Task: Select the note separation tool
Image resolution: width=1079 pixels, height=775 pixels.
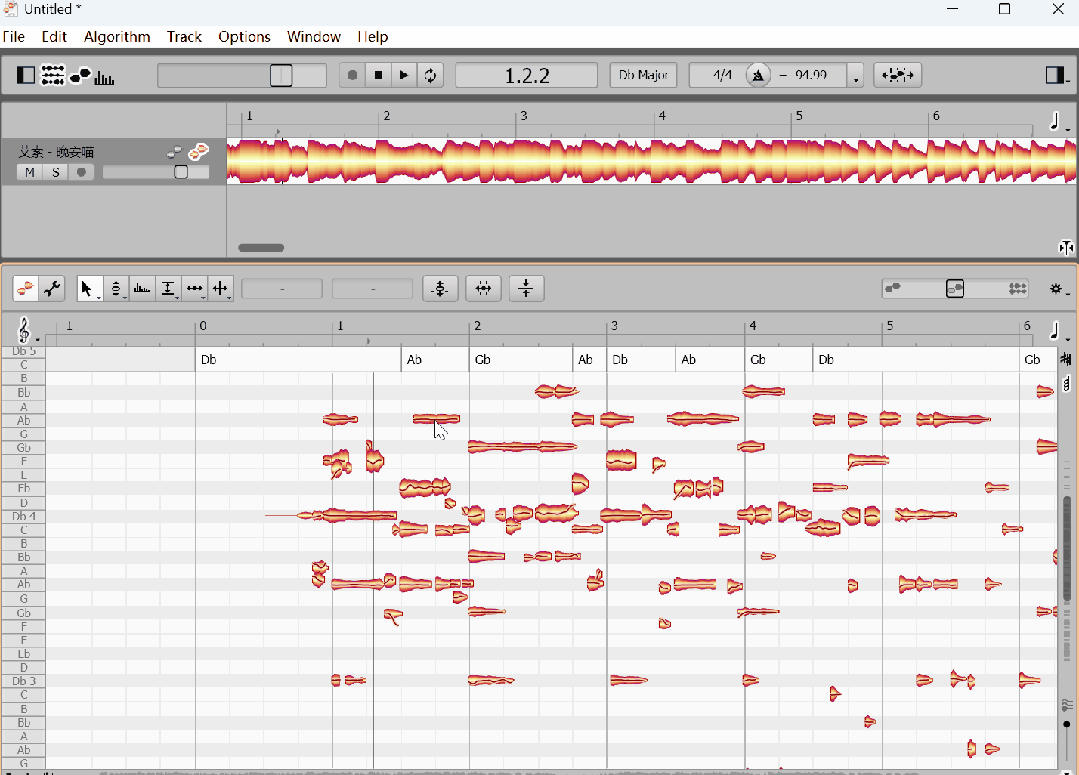Action: [x=220, y=289]
